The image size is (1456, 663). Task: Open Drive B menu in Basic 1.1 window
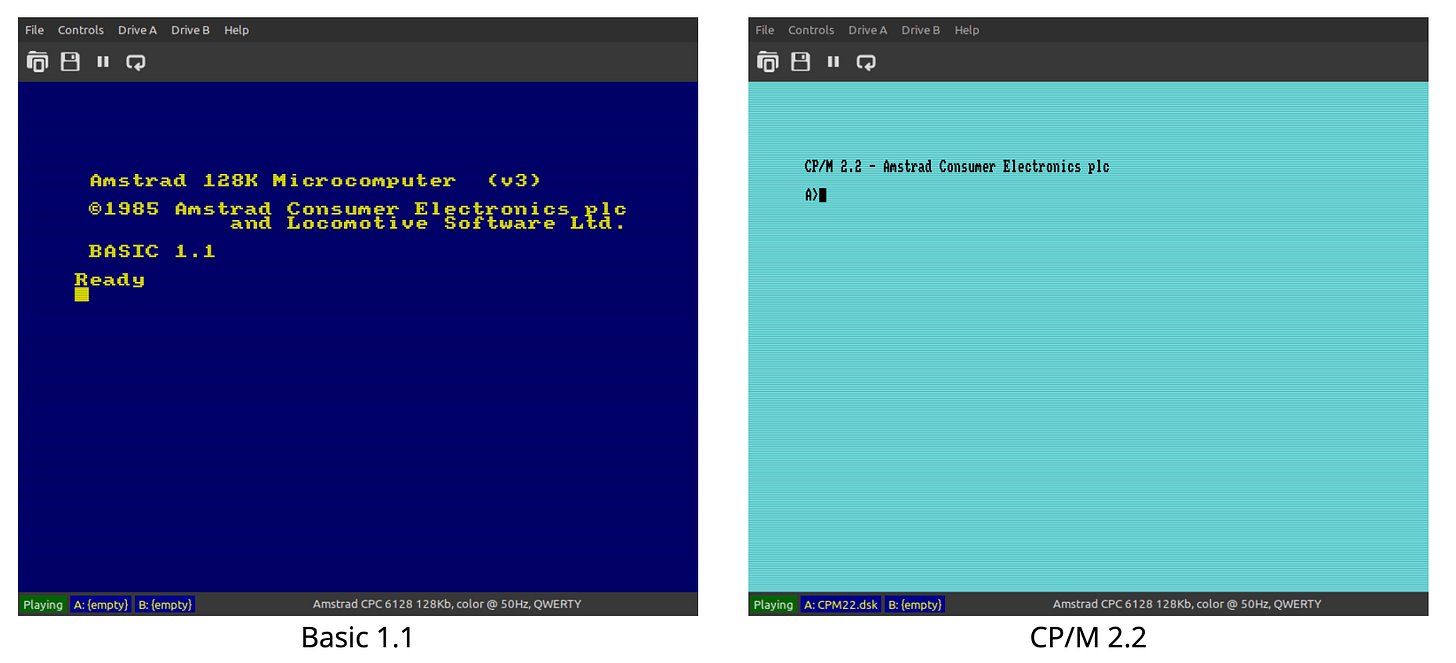coord(191,30)
